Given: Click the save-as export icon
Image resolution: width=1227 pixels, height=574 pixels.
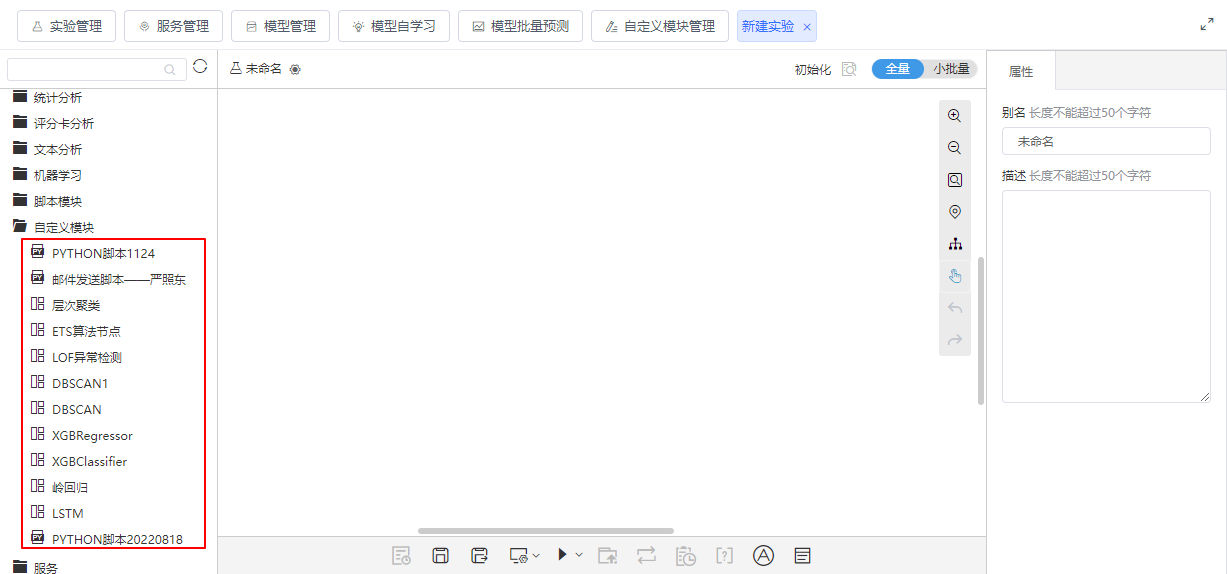Looking at the screenshot, I should [479, 555].
